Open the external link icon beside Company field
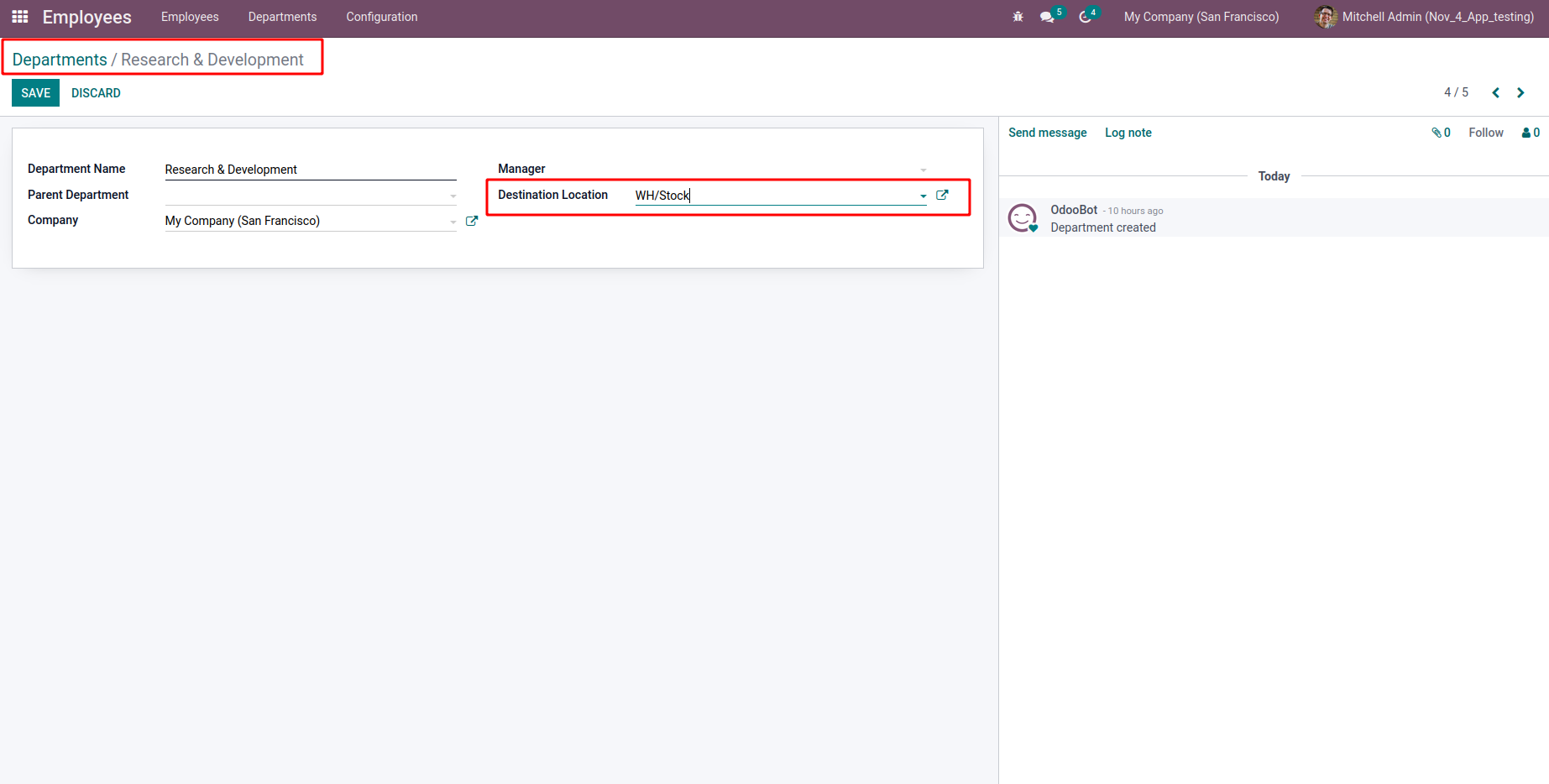Image resolution: width=1549 pixels, height=784 pixels. point(472,221)
